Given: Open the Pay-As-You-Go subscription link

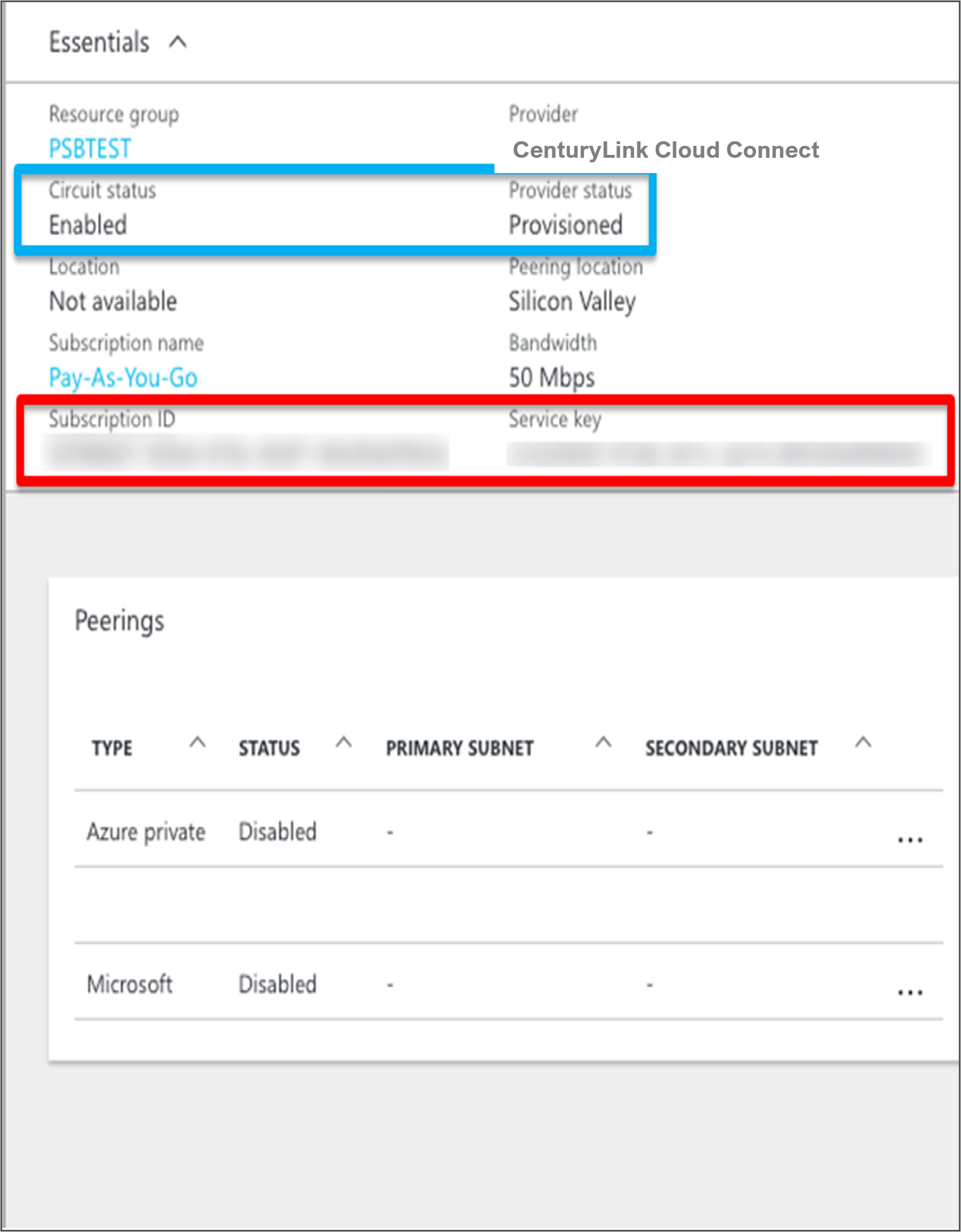Looking at the screenshot, I should click(x=123, y=378).
